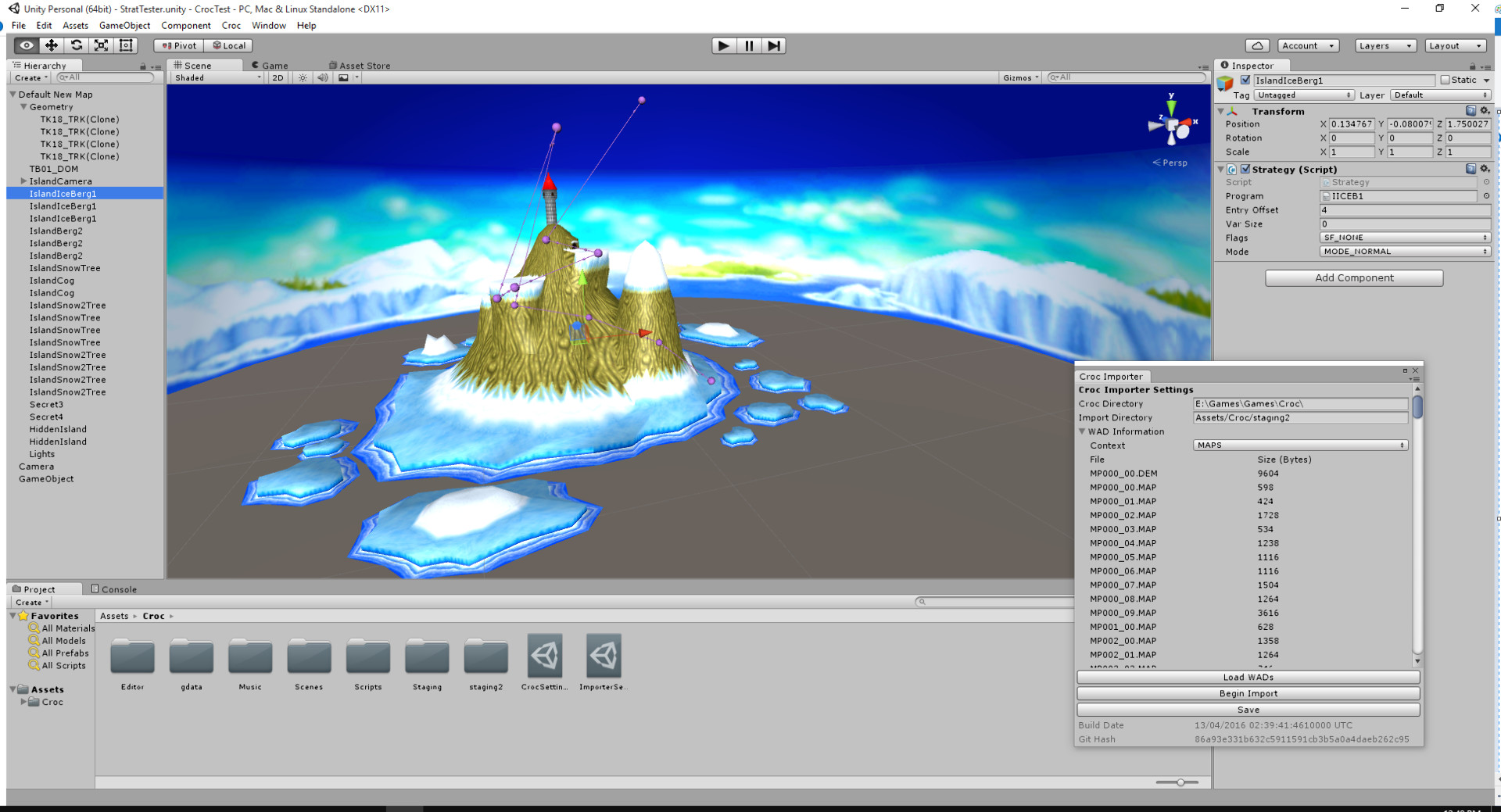Click the Step frame button
This screenshot has width=1501, height=812.
[774, 45]
